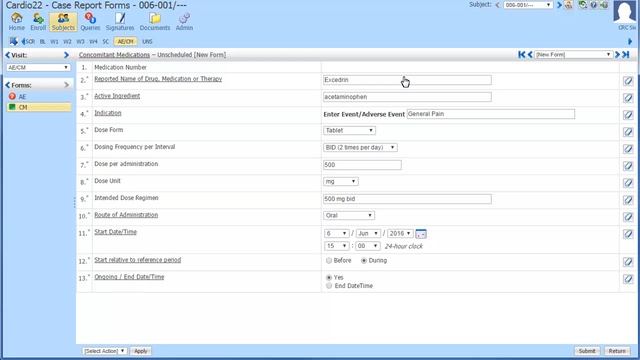This screenshot has width=640, height=360.
Task: Click the Return button
Action: tap(617, 351)
